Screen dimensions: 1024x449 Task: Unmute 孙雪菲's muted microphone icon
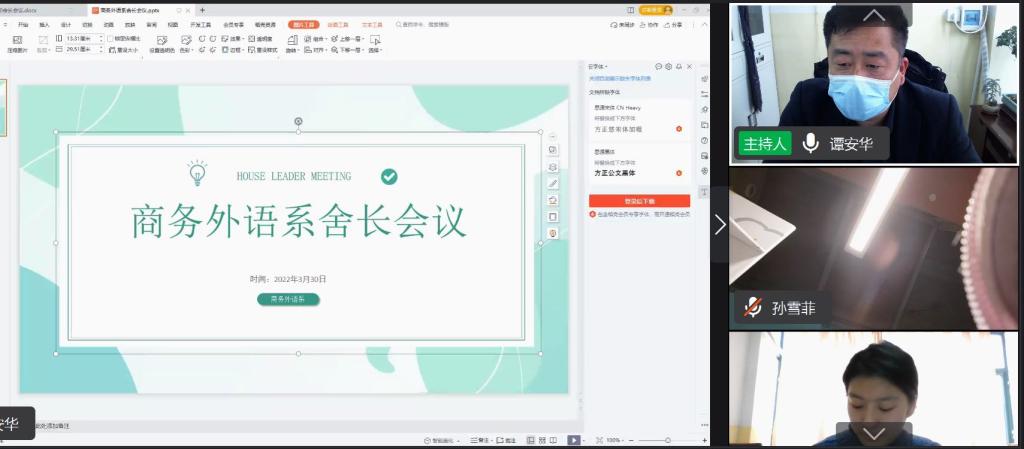[751, 308]
